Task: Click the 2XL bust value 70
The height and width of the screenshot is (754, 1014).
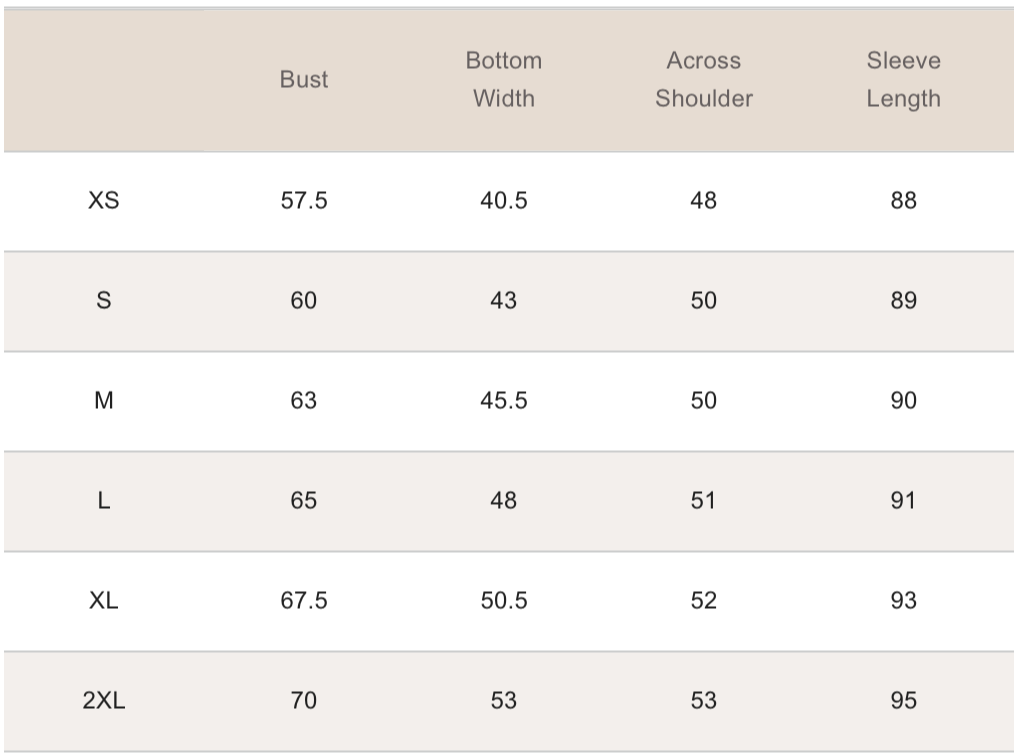Action: [304, 700]
